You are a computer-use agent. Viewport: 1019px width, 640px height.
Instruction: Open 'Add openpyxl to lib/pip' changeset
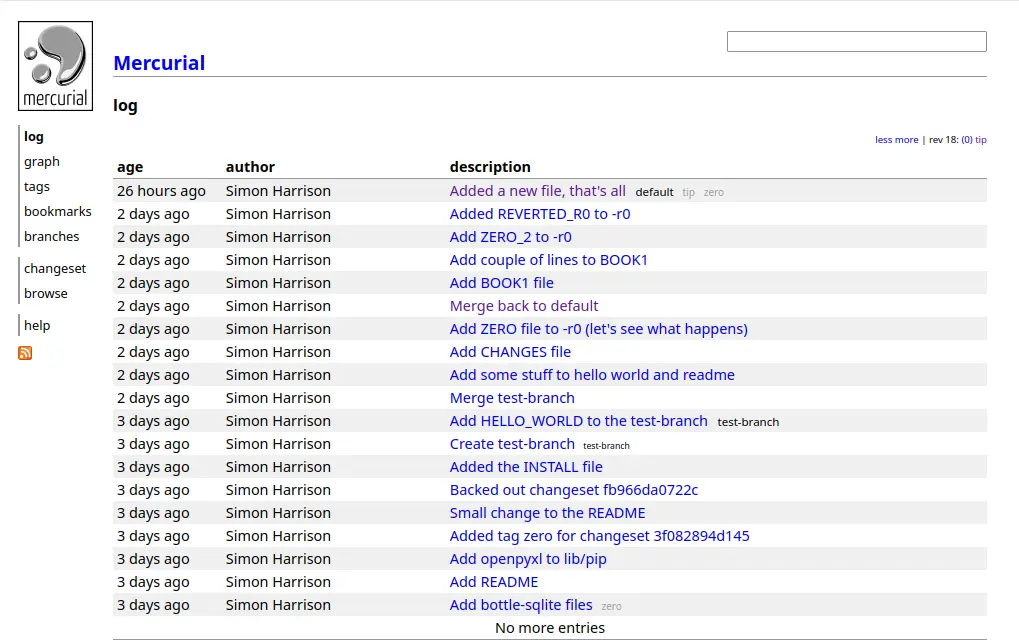pos(528,559)
